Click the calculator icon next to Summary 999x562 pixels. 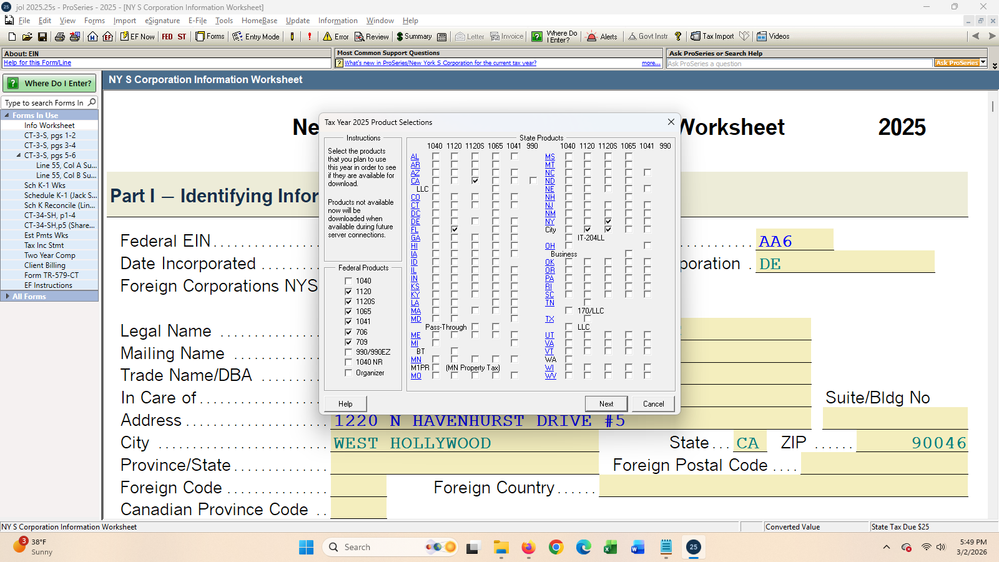tap(442, 36)
